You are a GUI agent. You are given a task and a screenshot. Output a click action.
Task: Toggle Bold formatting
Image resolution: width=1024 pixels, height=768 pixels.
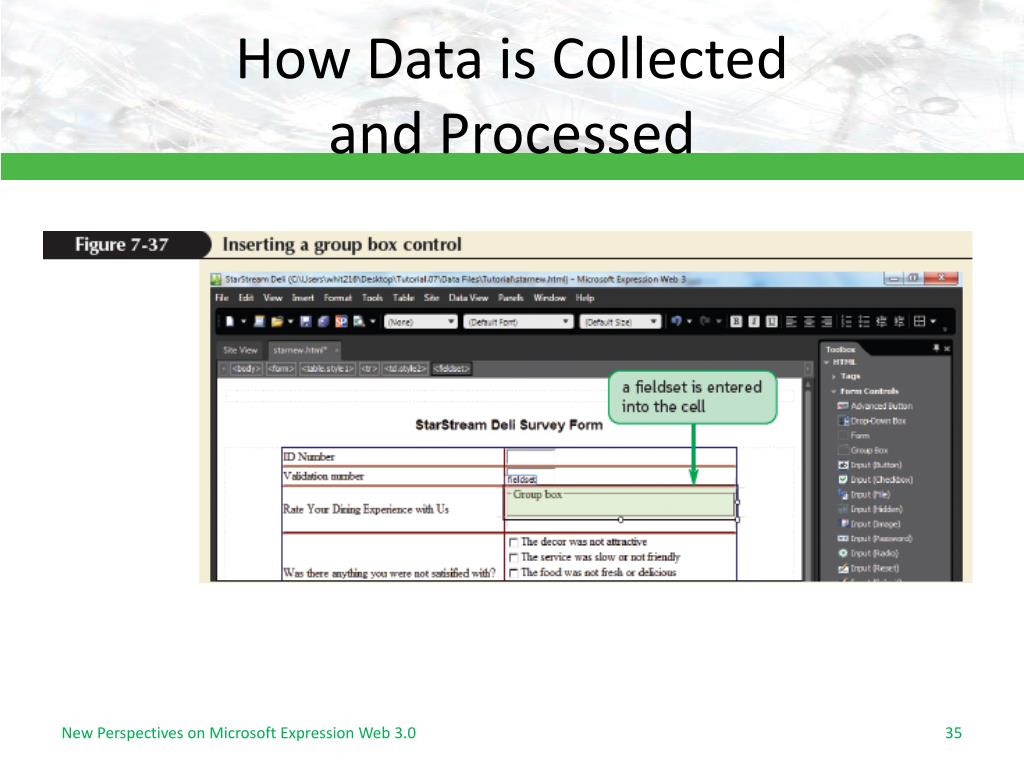[x=736, y=321]
